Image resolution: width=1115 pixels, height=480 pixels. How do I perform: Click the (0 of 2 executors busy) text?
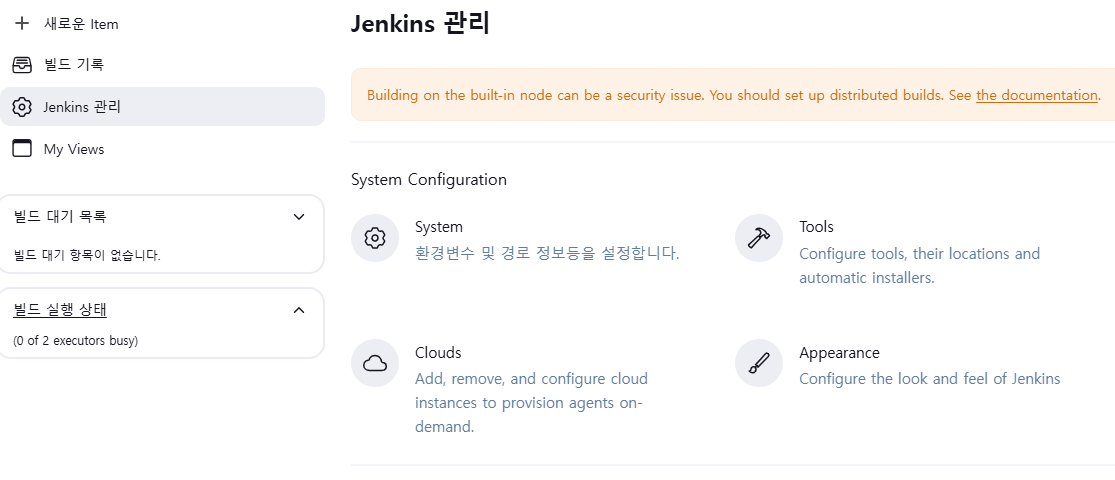pyautogui.click(x=75, y=341)
